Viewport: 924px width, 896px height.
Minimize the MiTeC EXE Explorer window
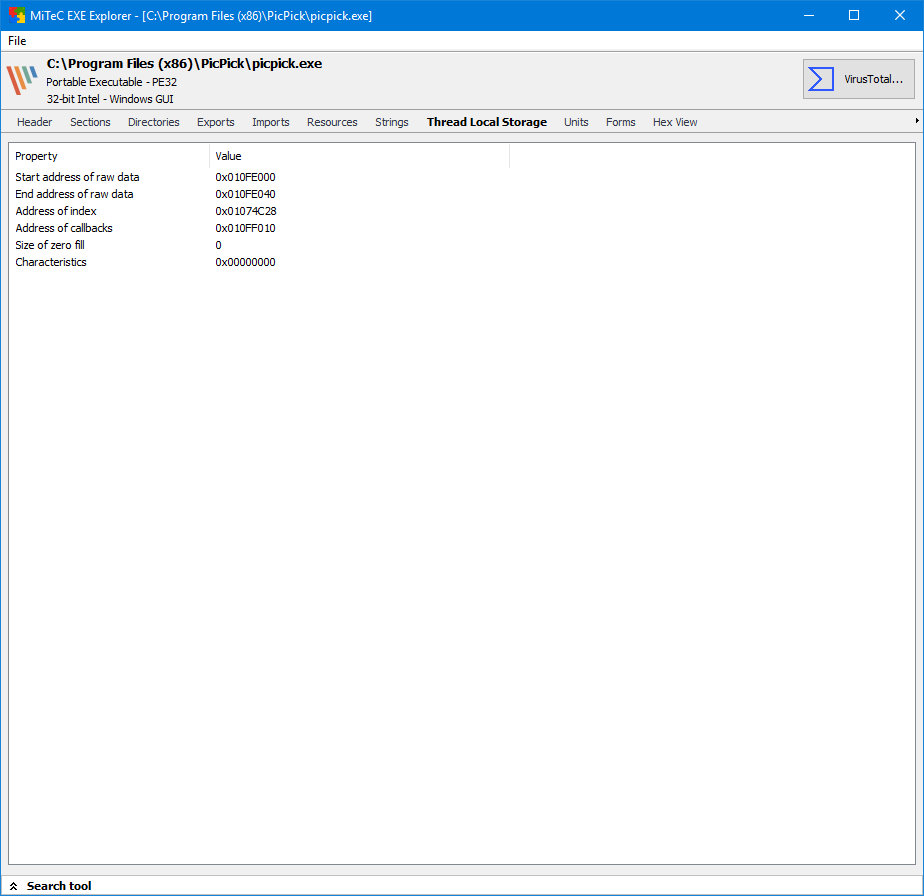click(808, 15)
